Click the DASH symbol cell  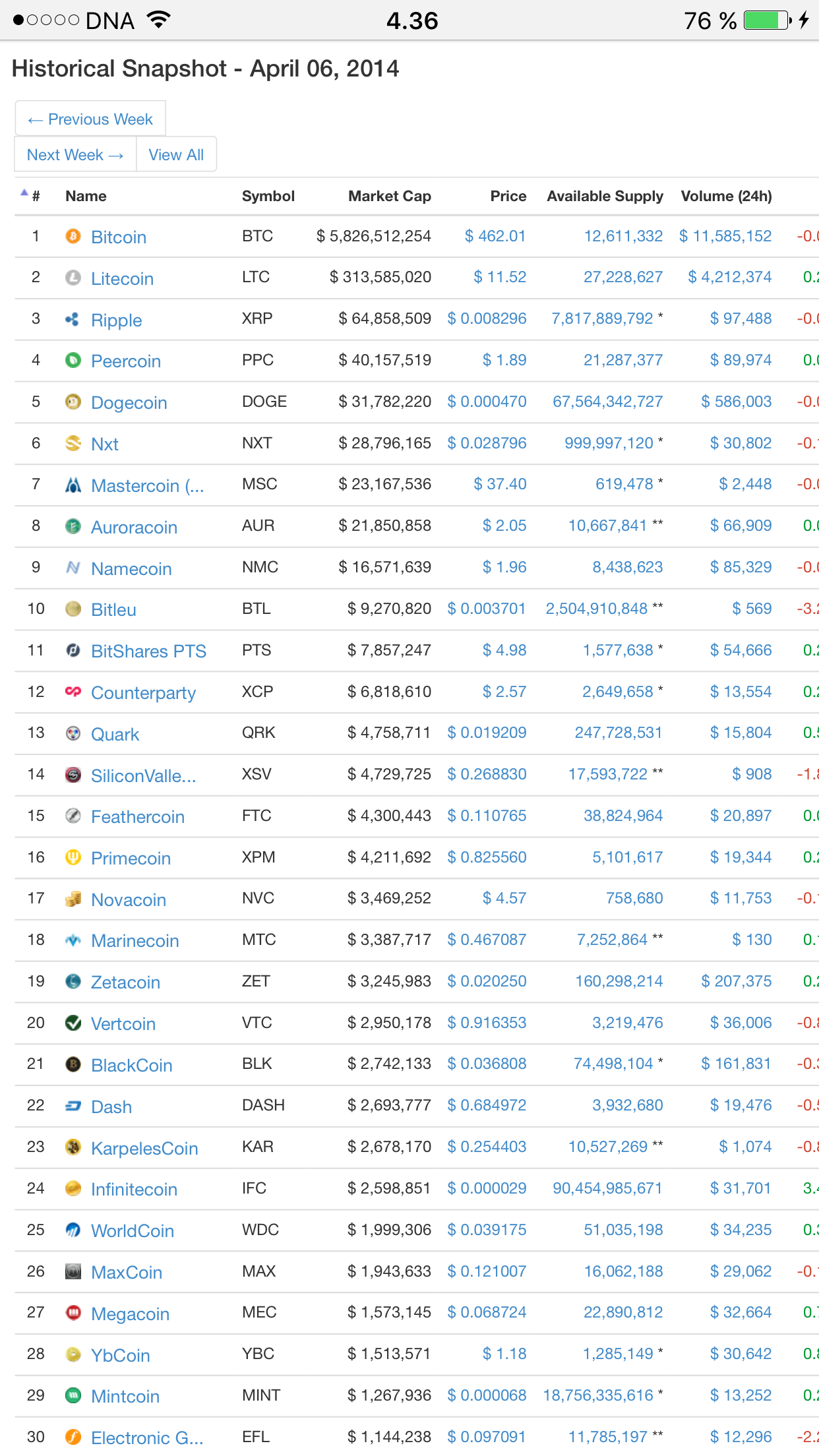pyautogui.click(x=264, y=1105)
